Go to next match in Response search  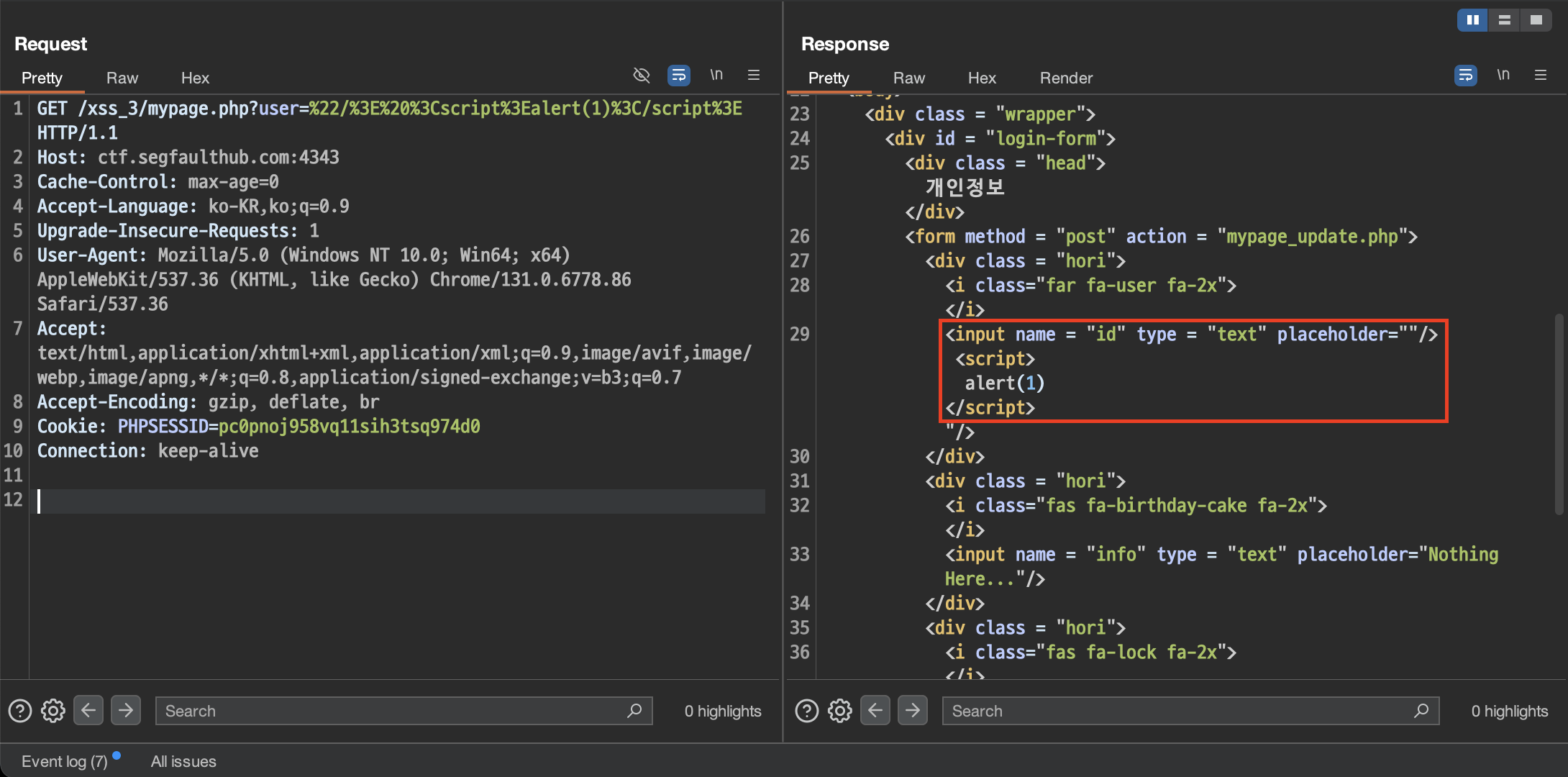click(x=913, y=711)
